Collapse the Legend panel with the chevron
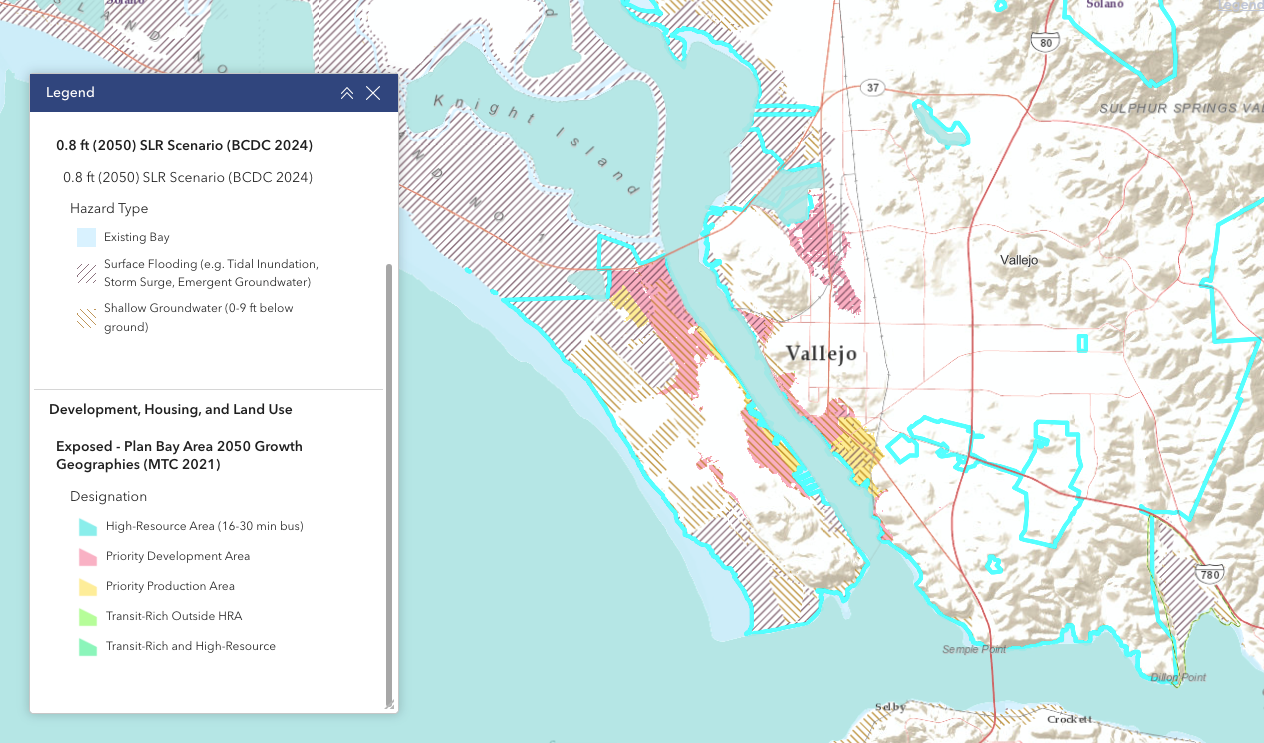This screenshot has height=743, width=1264. 346,92
